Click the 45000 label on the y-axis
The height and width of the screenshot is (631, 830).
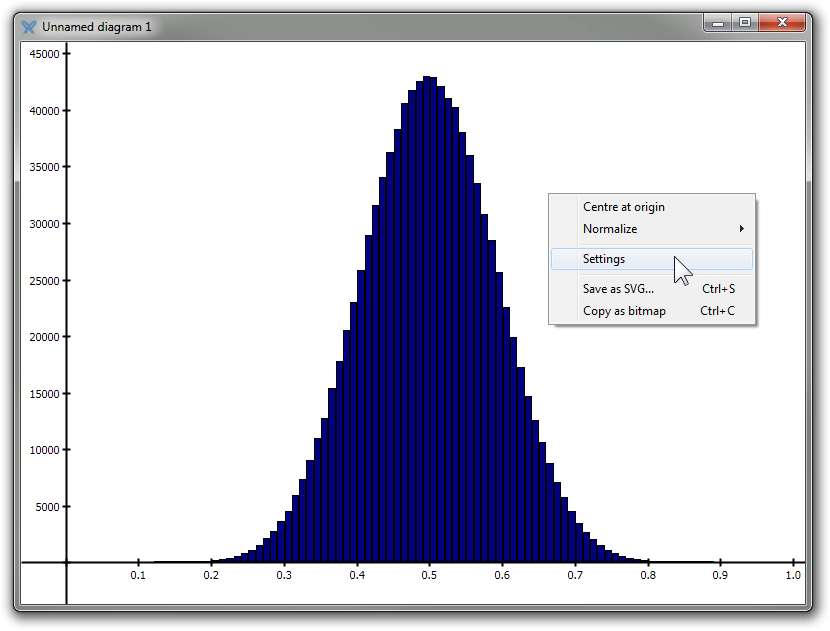40,54
